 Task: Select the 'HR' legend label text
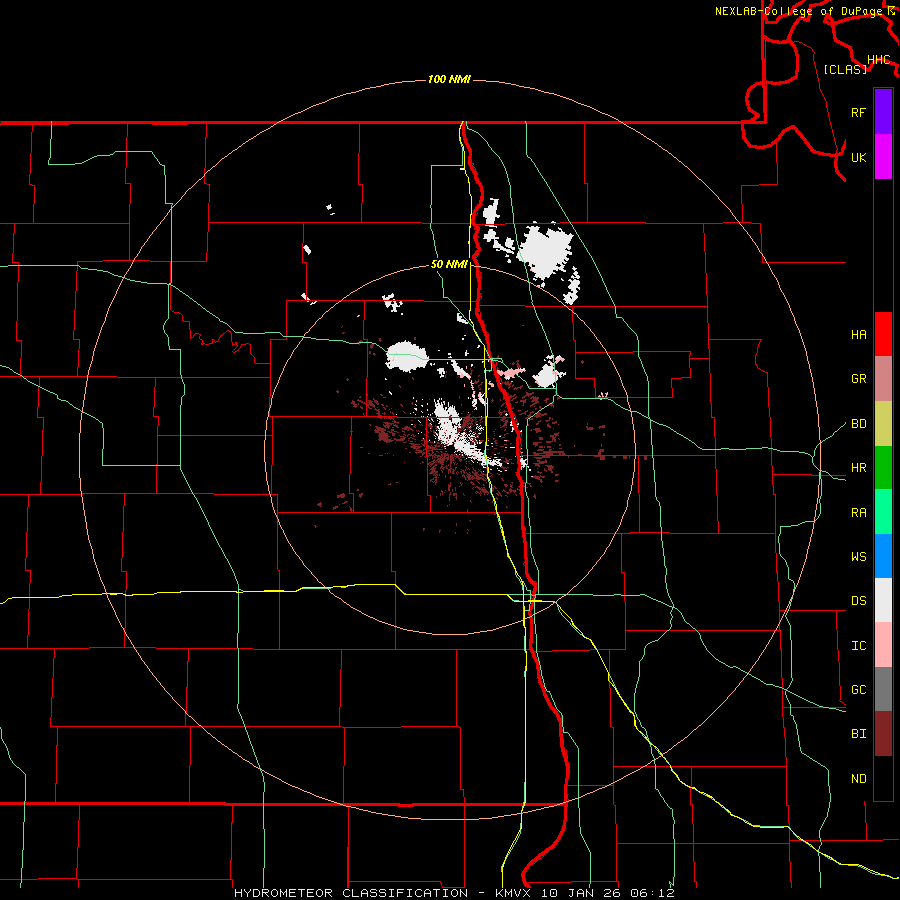tap(858, 468)
